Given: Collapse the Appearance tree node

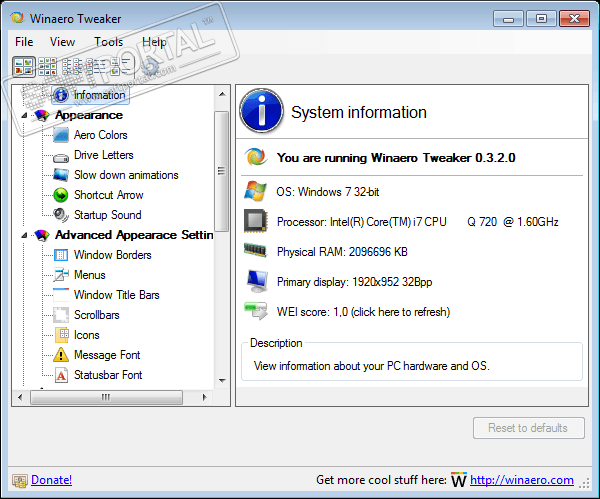Looking at the screenshot, I should [x=24, y=116].
